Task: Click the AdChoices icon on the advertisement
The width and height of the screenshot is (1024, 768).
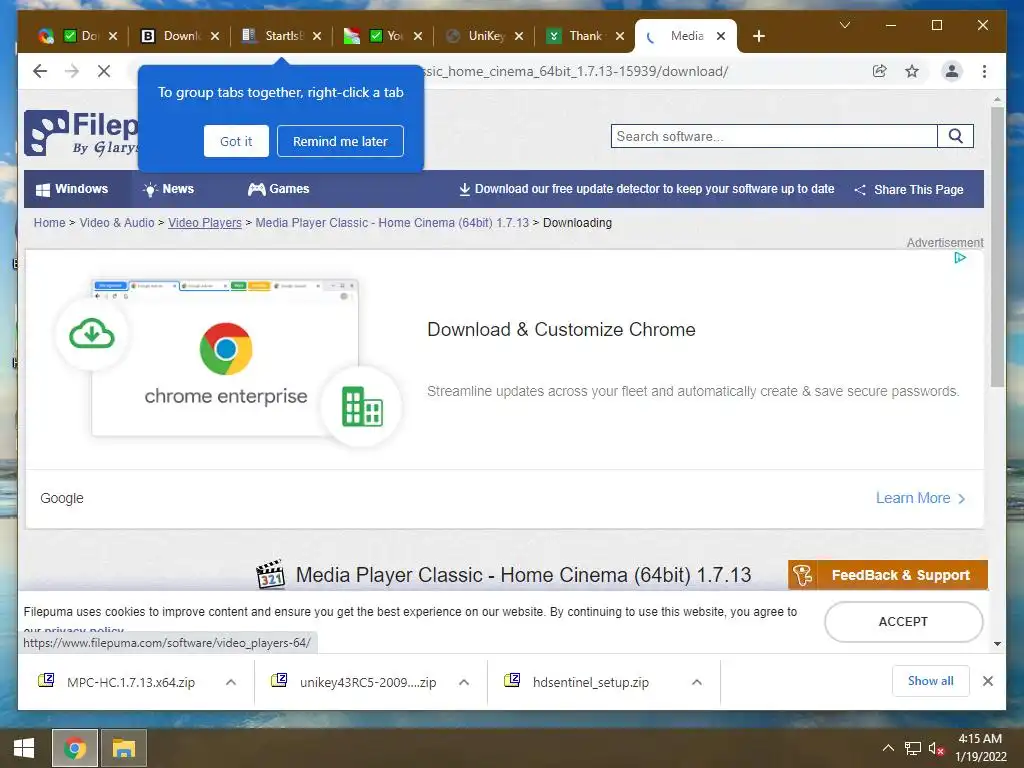Action: [959, 257]
